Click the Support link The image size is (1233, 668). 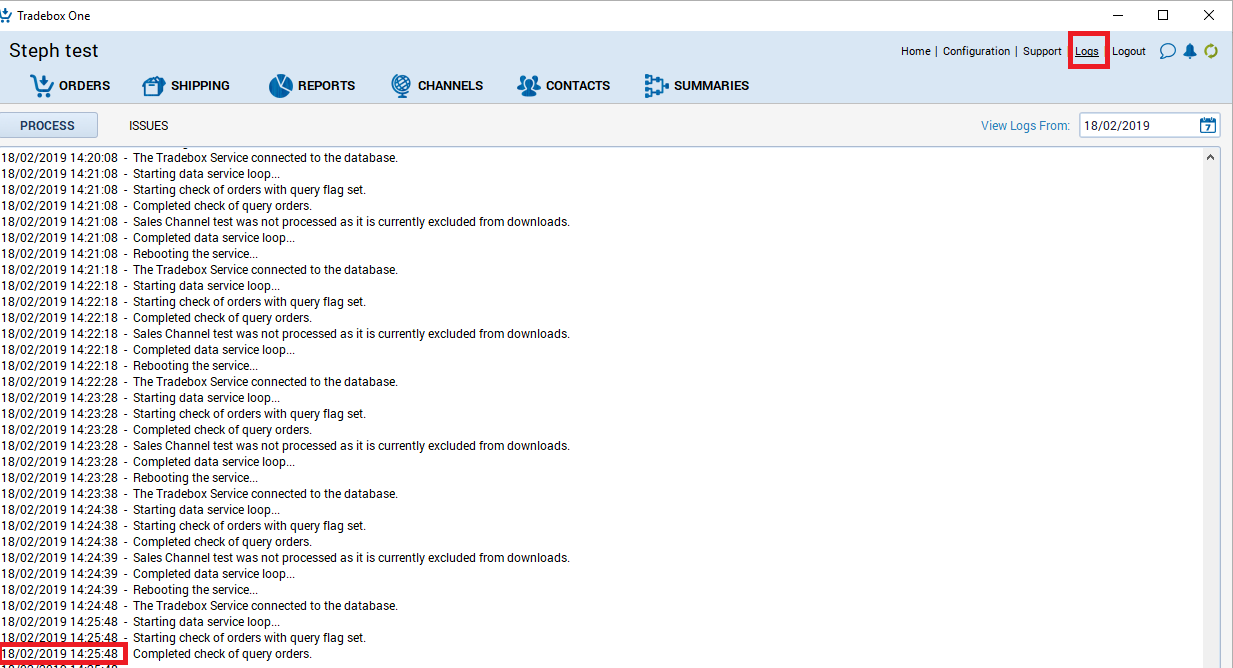[1042, 51]
